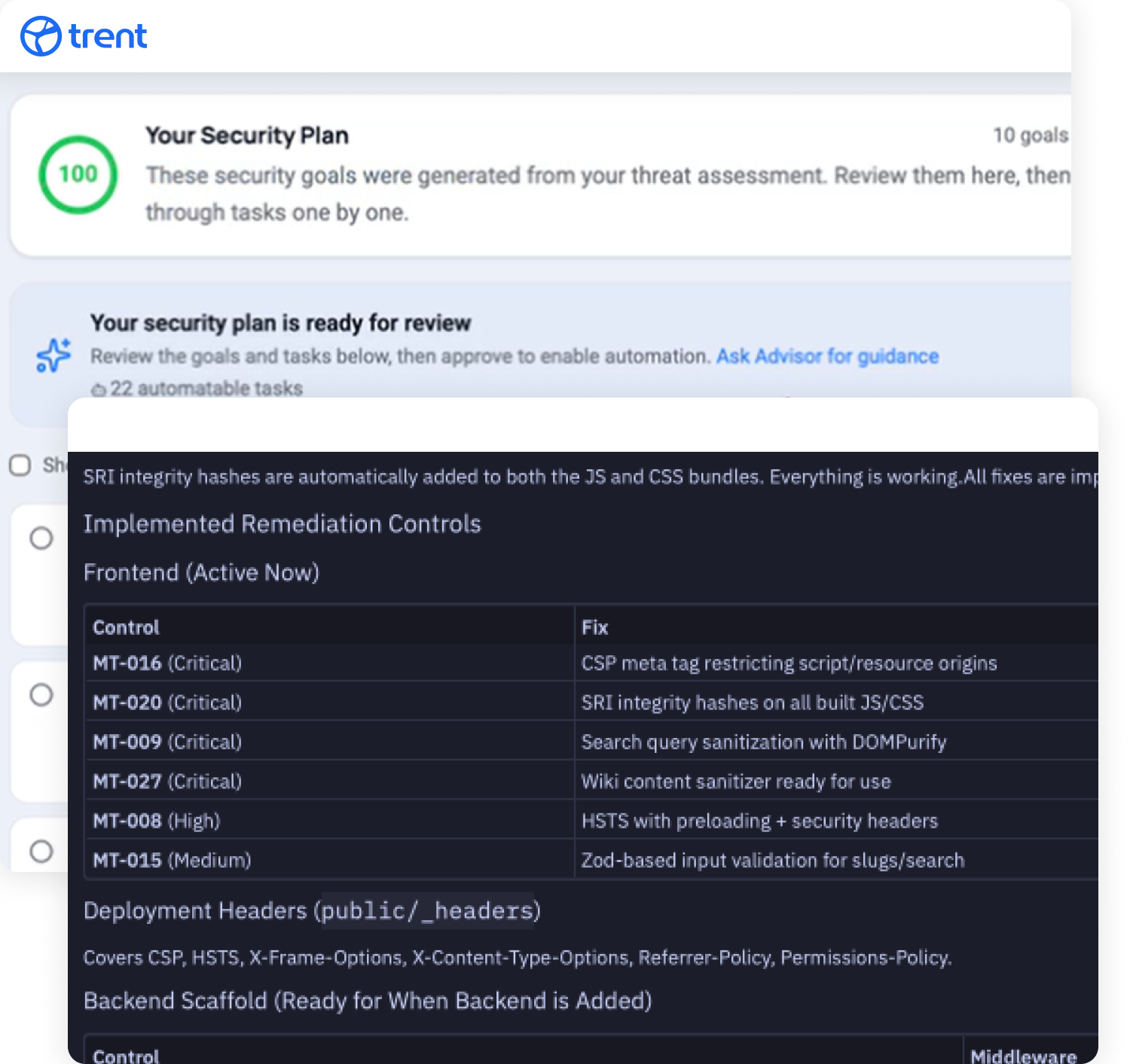Click the MT-008 (High) control entry

(x=156, y=821)
